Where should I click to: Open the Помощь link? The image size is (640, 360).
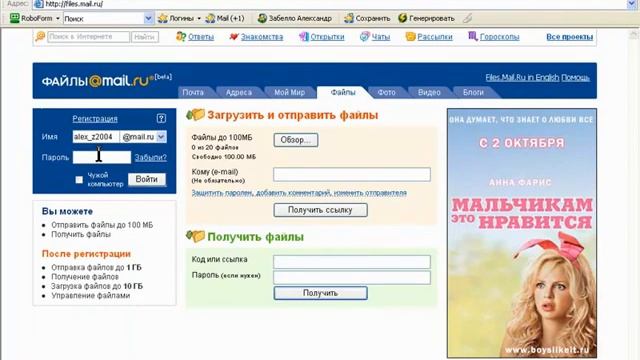coord(576,78)
